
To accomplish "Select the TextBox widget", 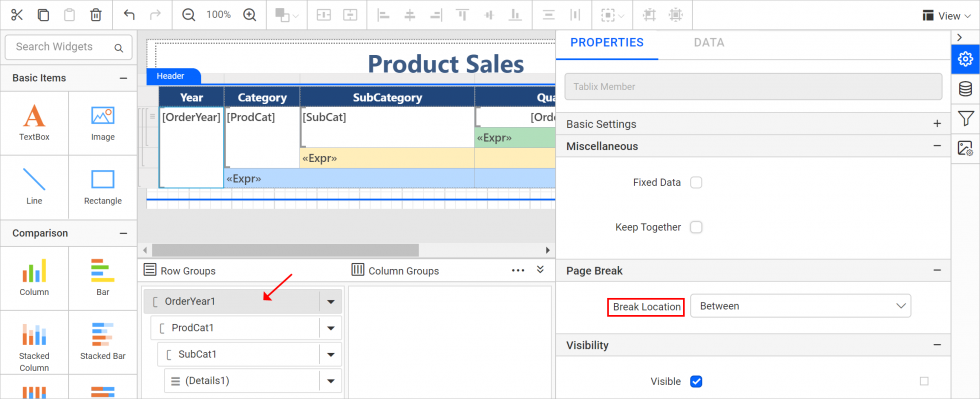I will (x=34, y=123).
